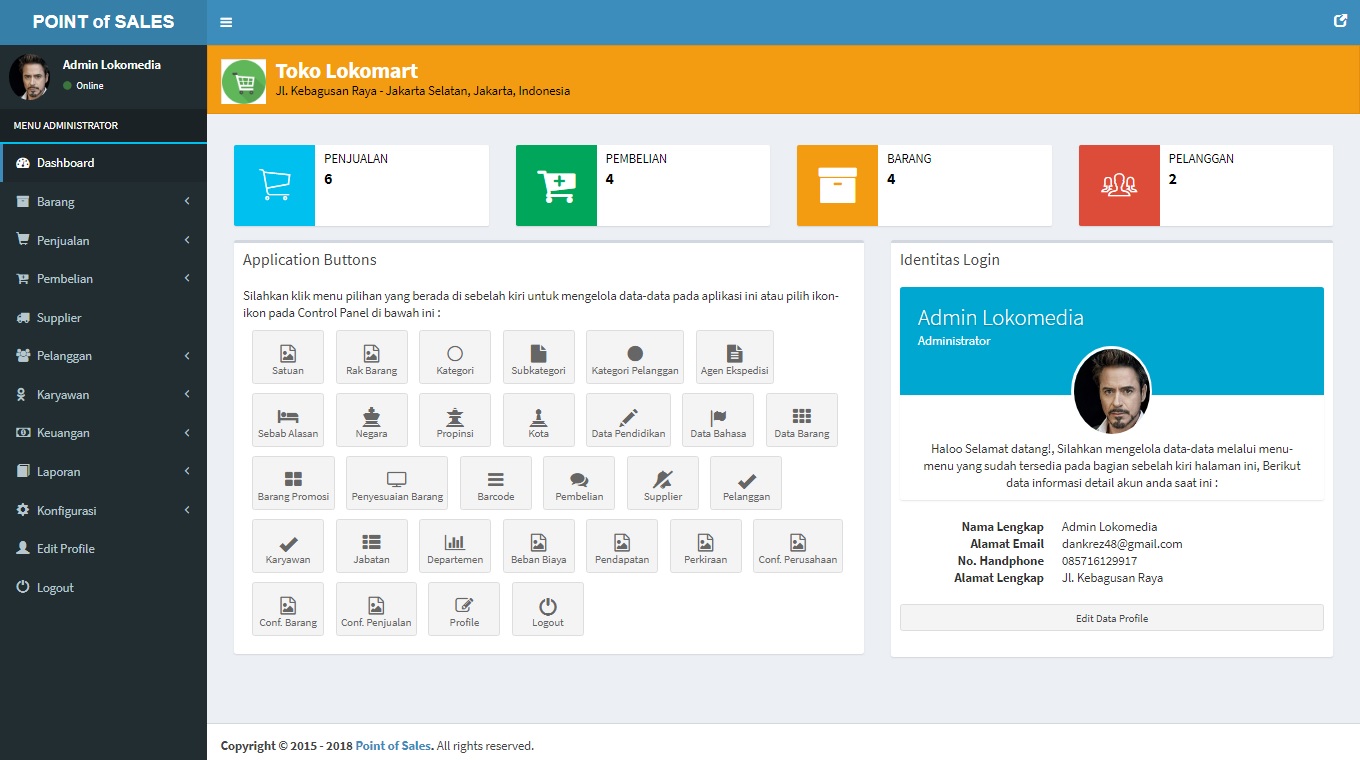Toggle the sidebar with the hamburger icon

(x=226, y=22)
